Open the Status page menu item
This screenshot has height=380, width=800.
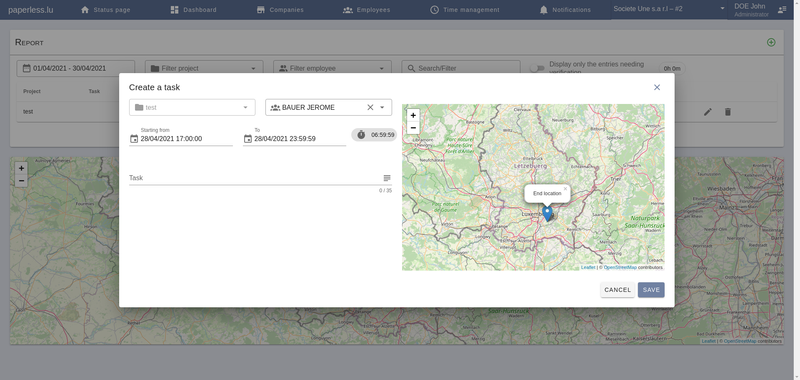click(x=105, y=10)
